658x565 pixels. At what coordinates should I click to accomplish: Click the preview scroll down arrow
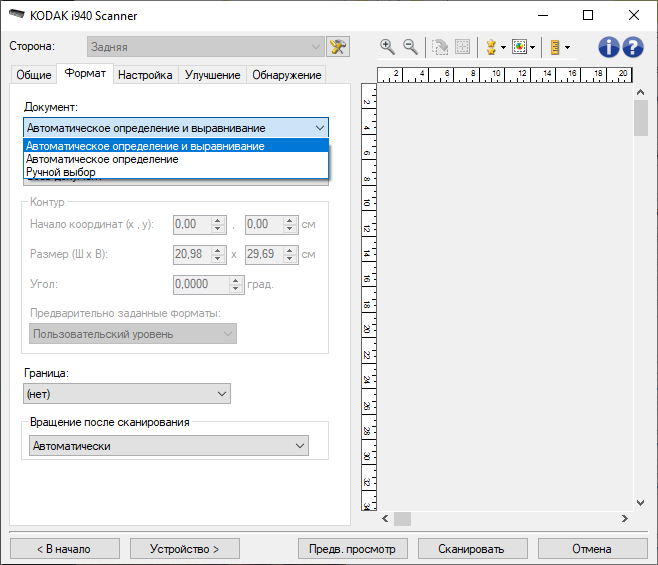point(640,502)
